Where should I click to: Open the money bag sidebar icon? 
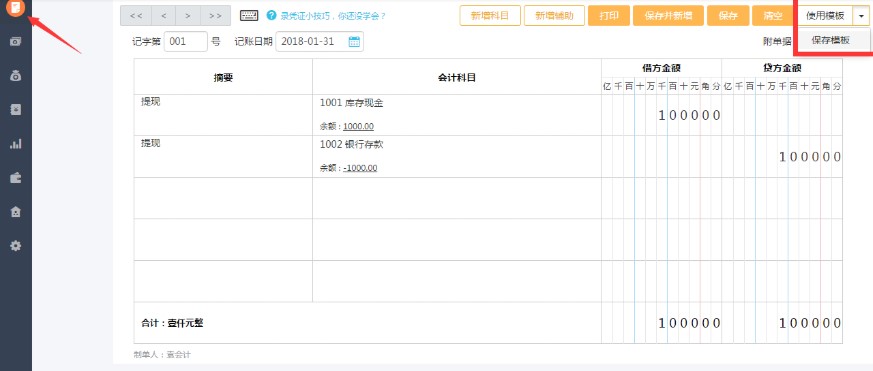pyautogui.click(x=16, y=75)
